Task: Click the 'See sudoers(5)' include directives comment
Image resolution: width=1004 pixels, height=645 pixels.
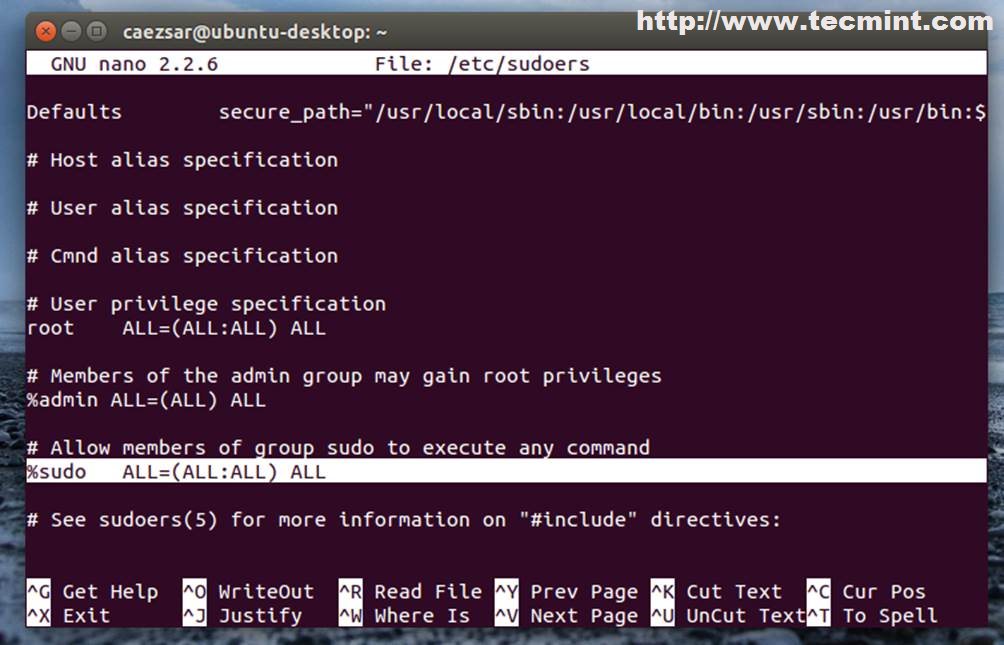Action: tap(404, 520)
